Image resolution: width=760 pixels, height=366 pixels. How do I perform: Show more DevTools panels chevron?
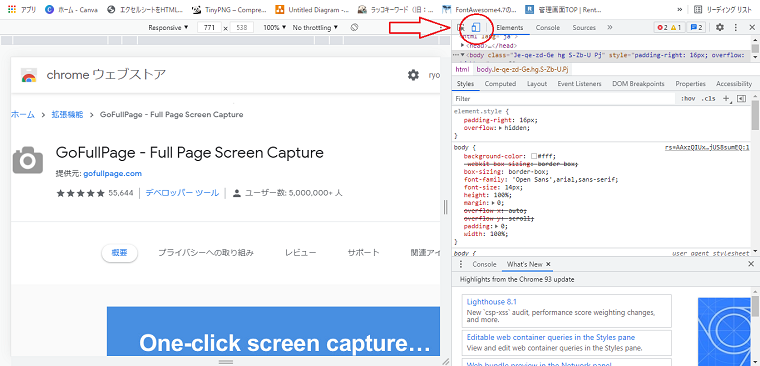coord(610,28)
